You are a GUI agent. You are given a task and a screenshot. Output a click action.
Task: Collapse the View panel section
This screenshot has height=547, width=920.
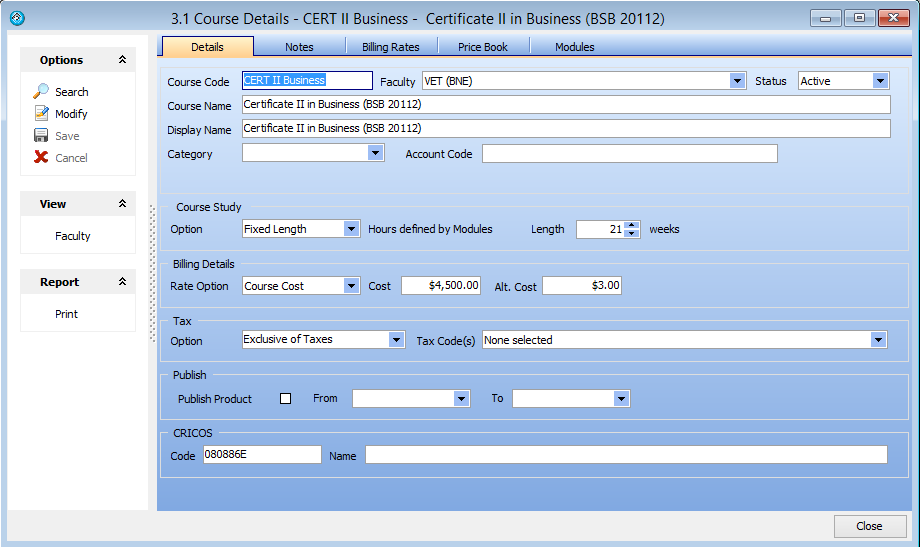pos(122,204)
